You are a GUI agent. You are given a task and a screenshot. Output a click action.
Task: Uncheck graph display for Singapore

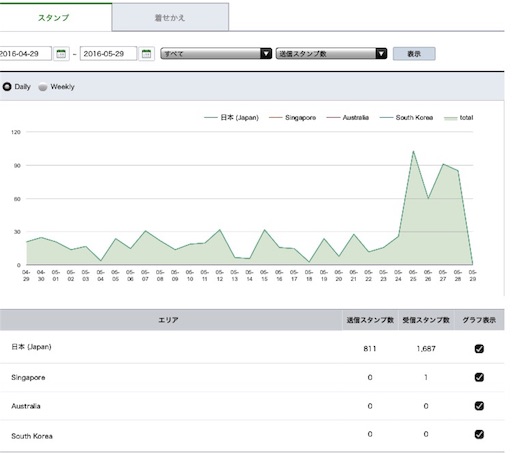tap(479, 377)
